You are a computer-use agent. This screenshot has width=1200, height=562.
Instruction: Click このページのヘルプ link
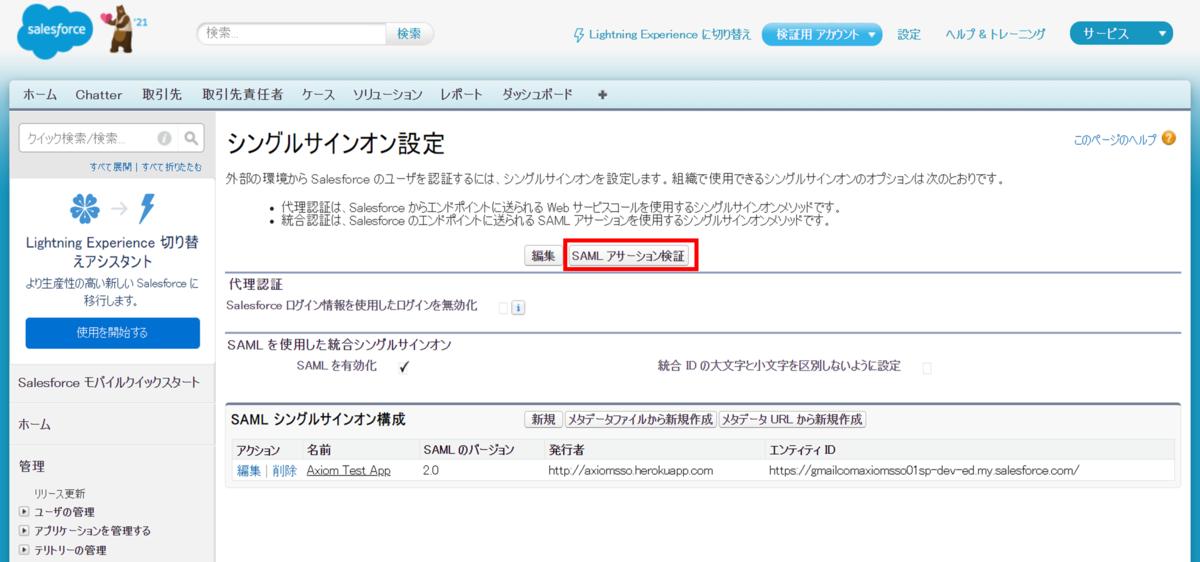[1115, 140]
